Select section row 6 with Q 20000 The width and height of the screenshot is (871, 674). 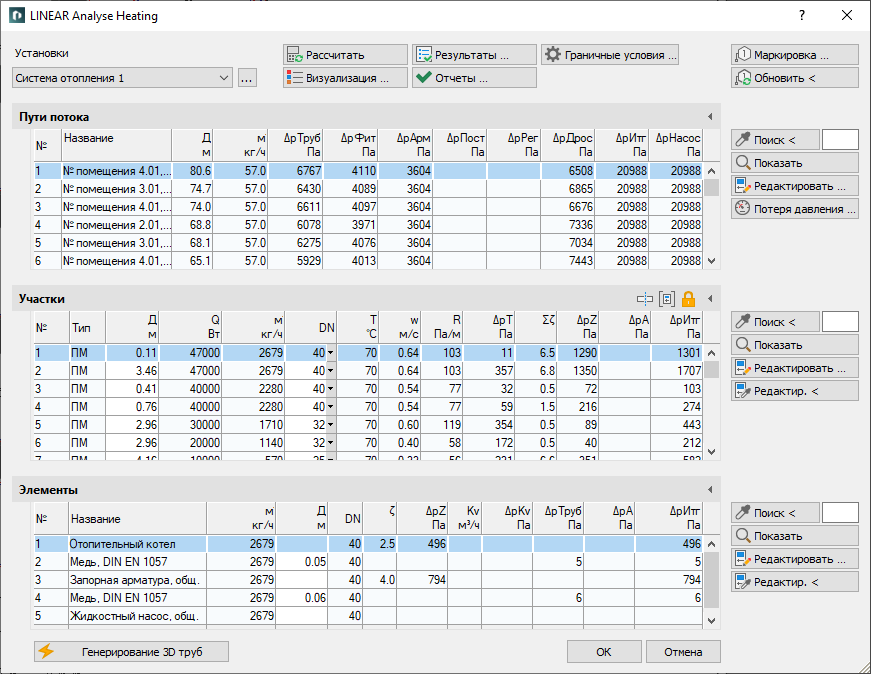point(368,443)
